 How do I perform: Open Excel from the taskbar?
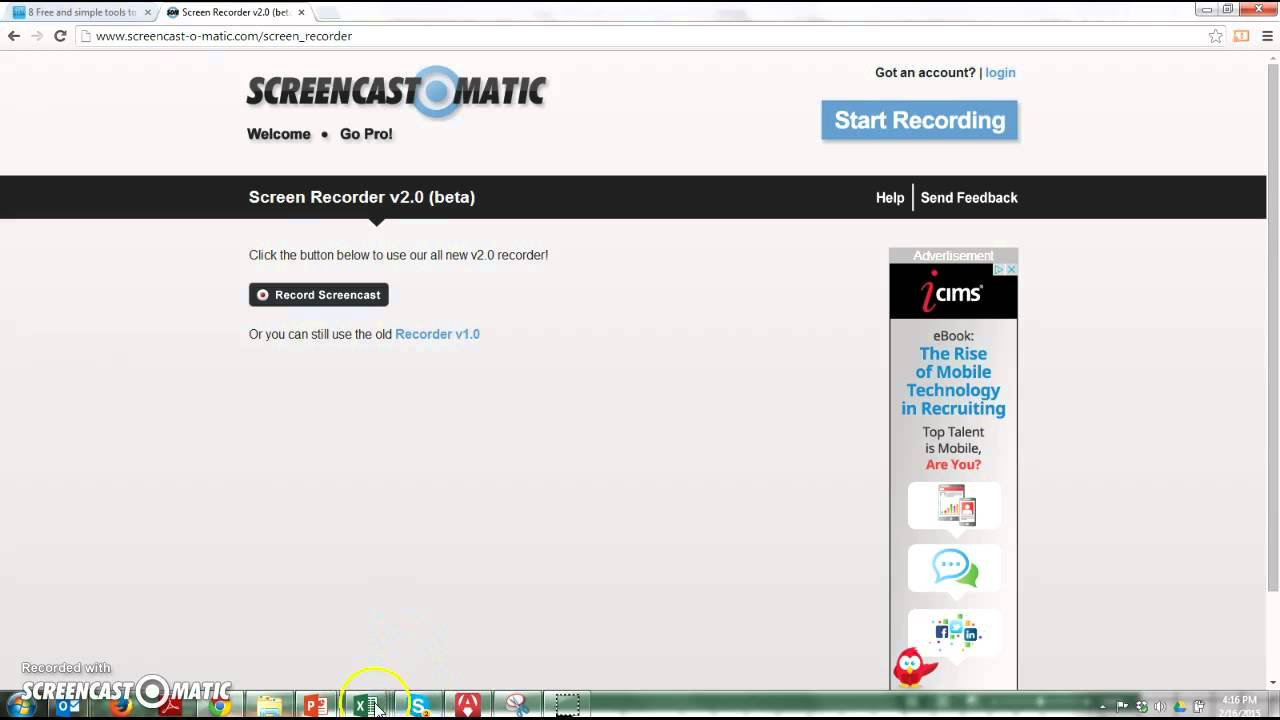click(366, 706)
